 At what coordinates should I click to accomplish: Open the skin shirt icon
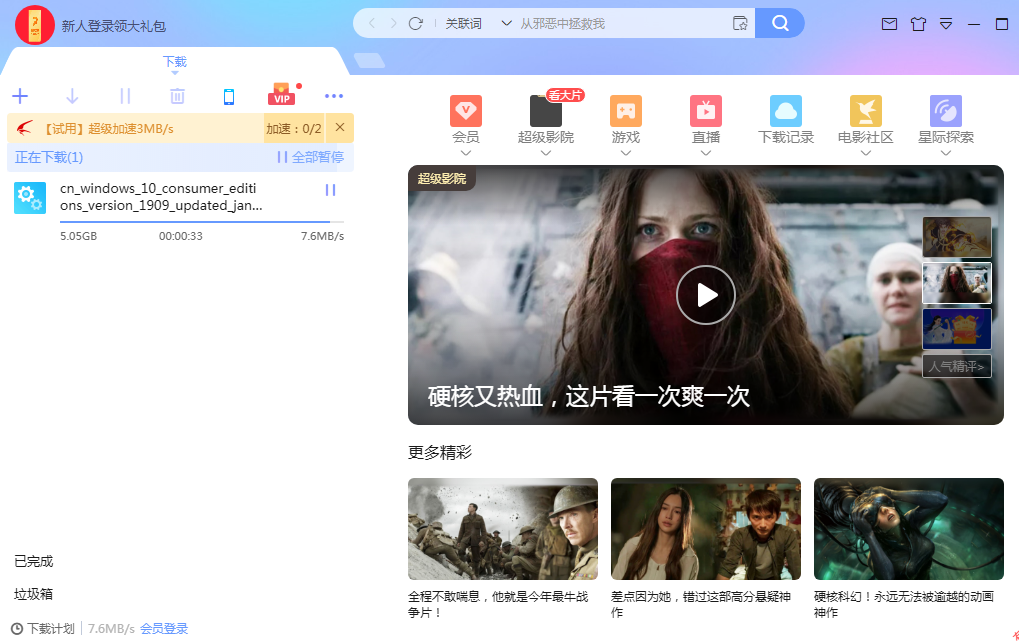[x=918, y=24]
